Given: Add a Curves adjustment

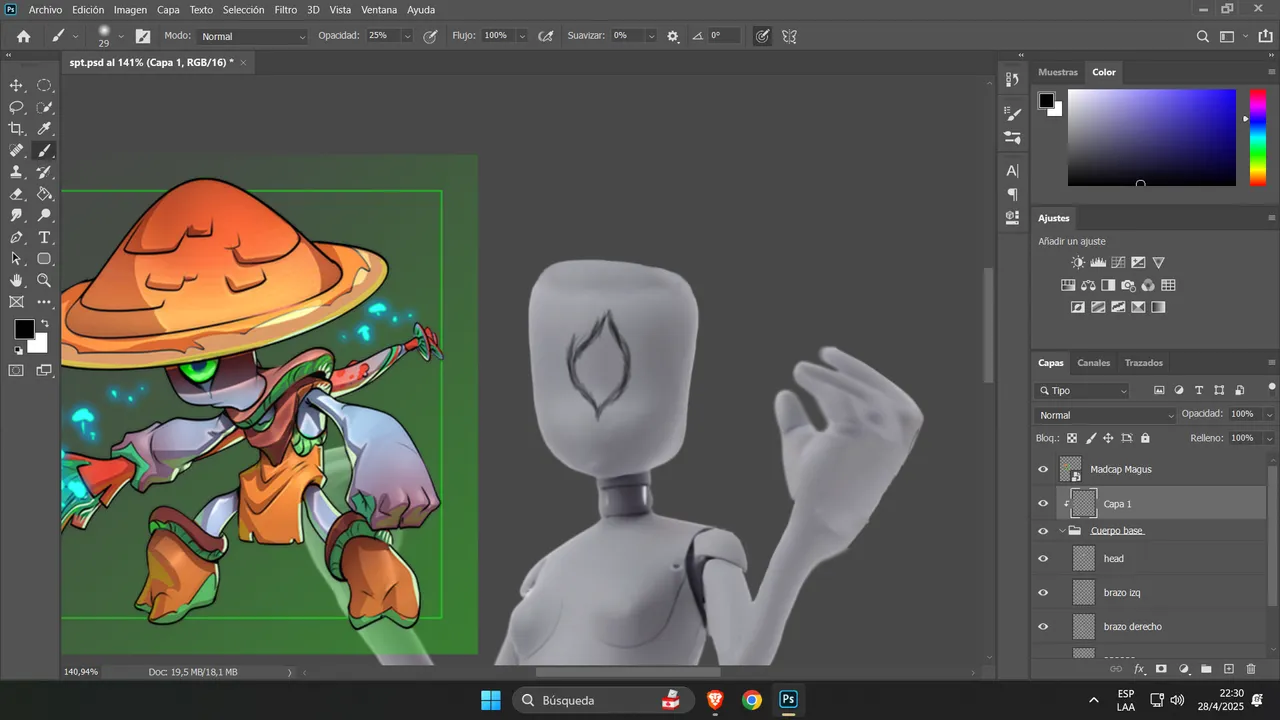Looking at the screenshot, I should (1118, 263).
